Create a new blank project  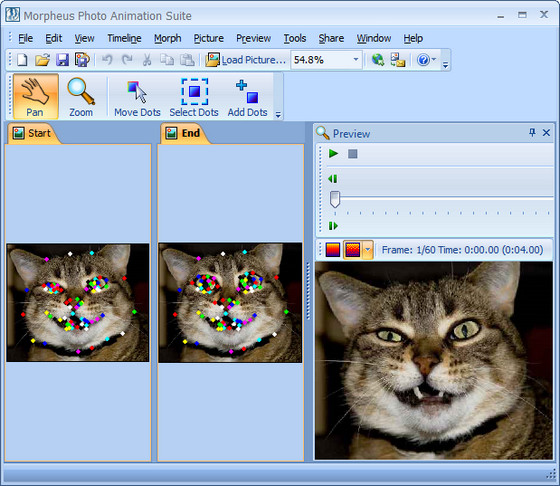point(22,60)
